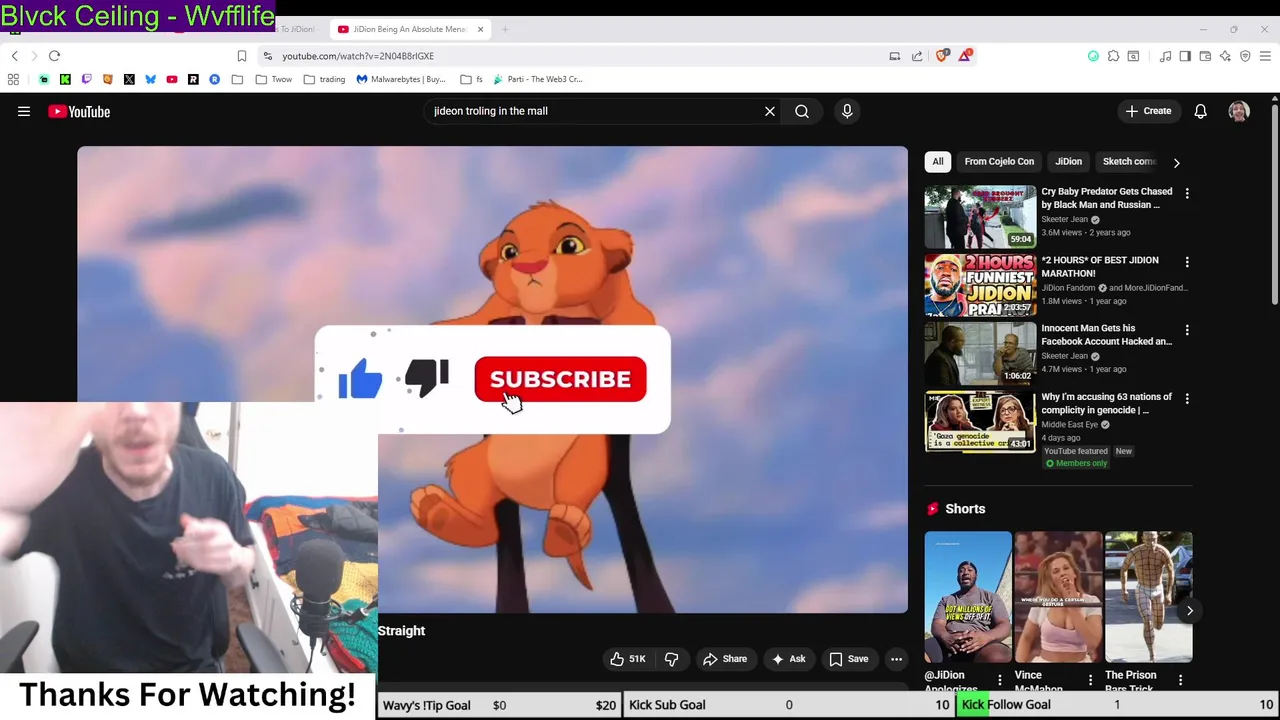
Task: Open Innocent Man Facebook Hacked video title
Action: pos(1106,335)
